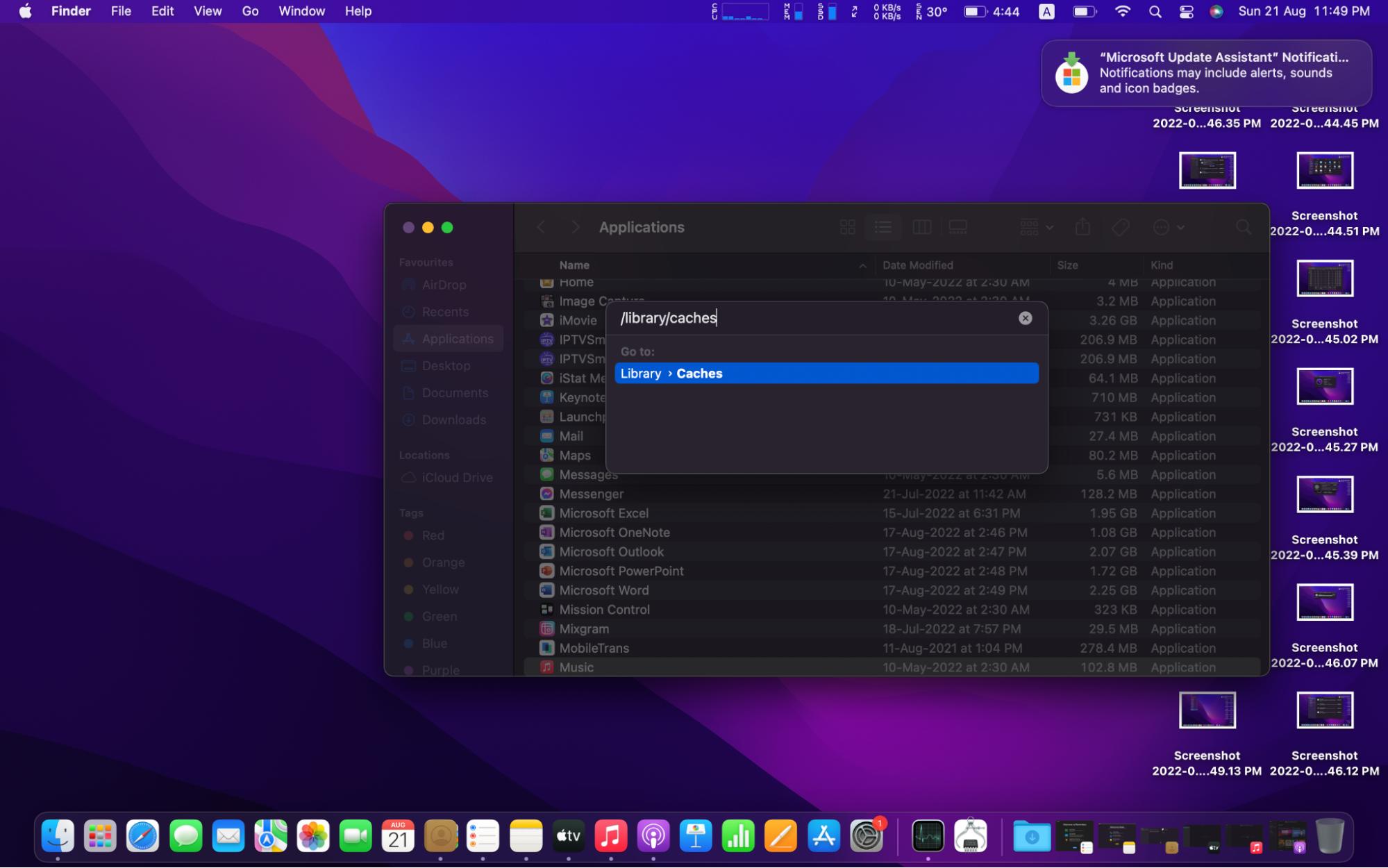Open Documents in the Finder sidebar
This screenshot has width=1388, height=868.
point(449,393)
